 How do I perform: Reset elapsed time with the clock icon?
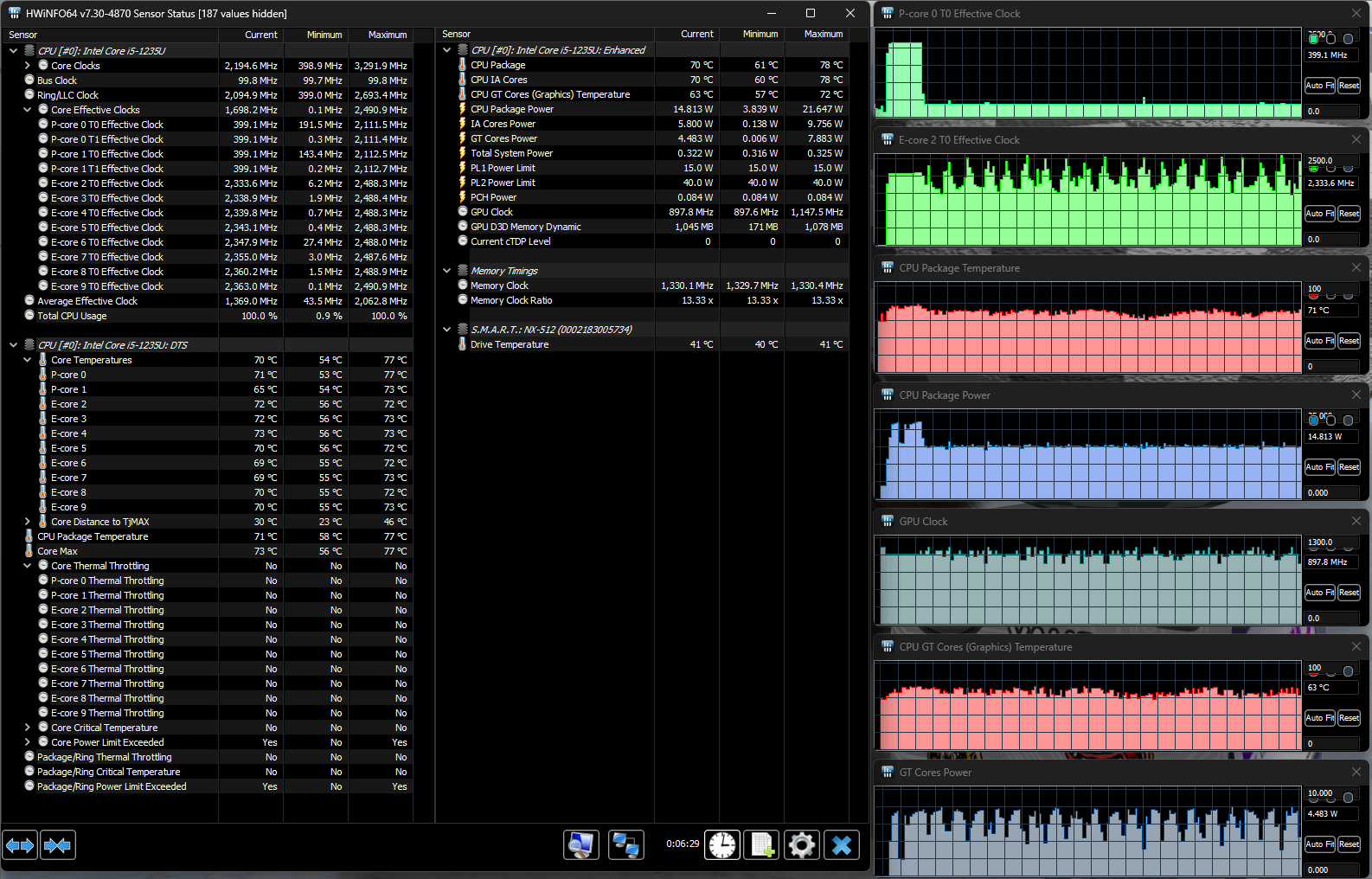[x=722, y=845]
